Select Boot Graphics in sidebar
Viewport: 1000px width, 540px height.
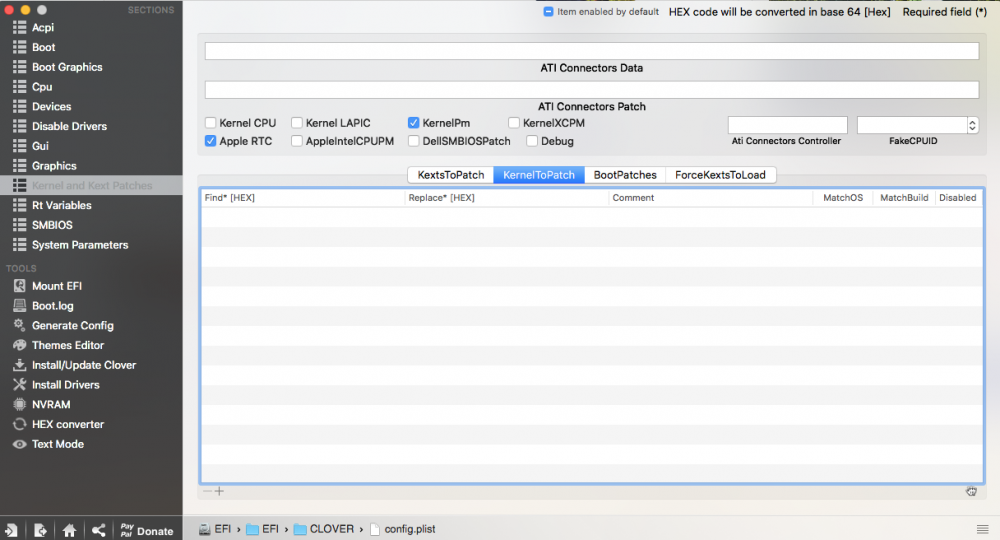[x=66, y=67]
